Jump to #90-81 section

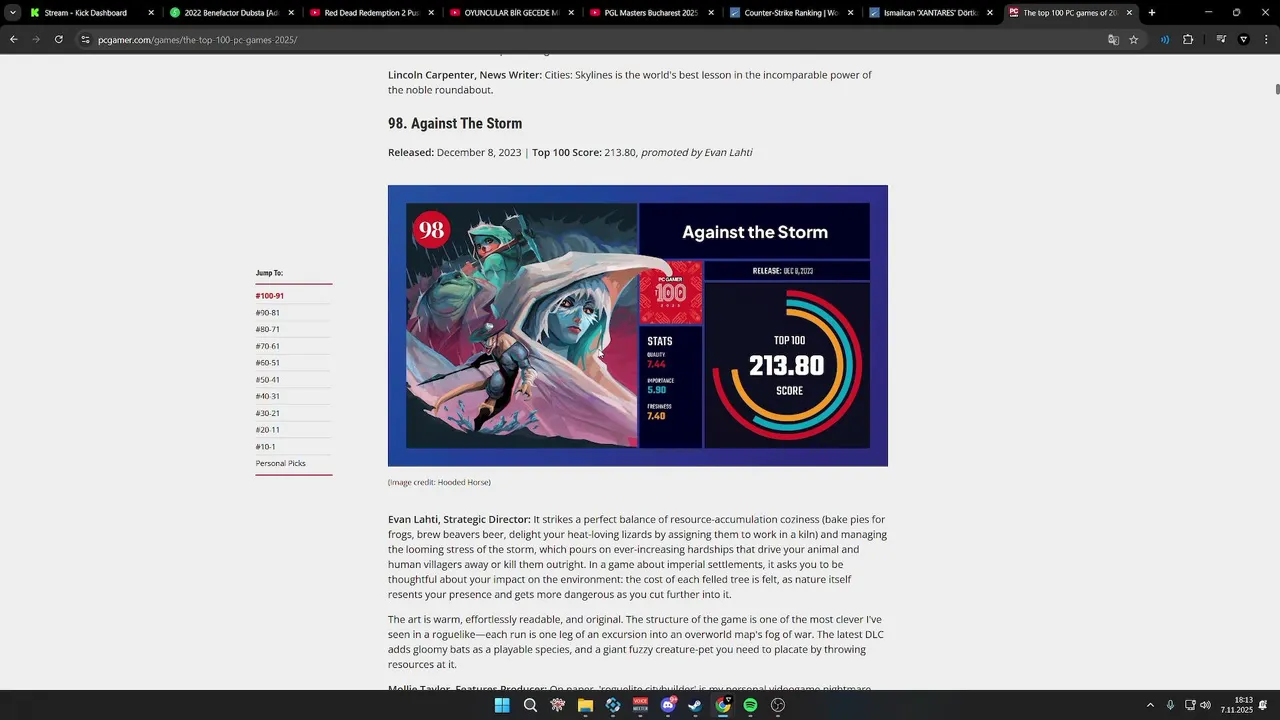click(x=267, y=313)
